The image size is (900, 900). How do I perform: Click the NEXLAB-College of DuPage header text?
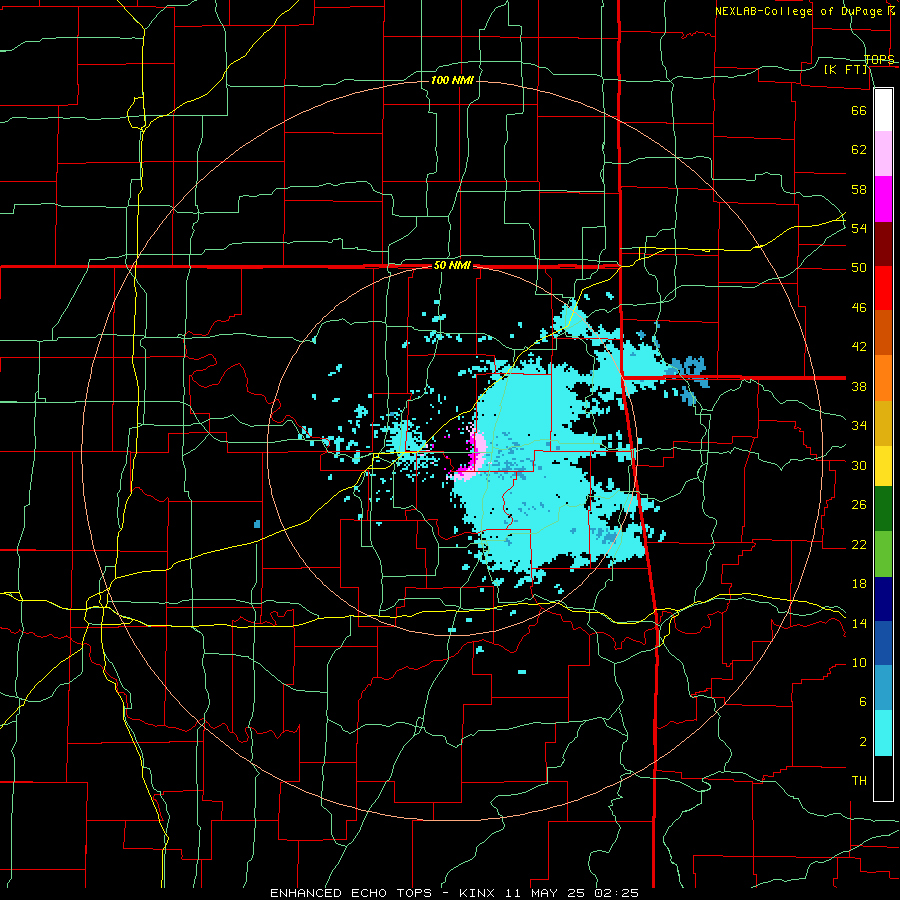(800, 11)
